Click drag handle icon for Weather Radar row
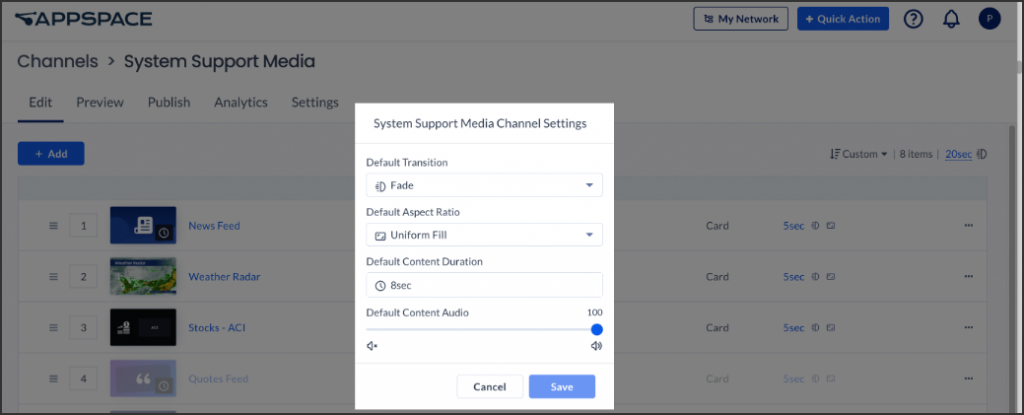 tap(54, 276)
